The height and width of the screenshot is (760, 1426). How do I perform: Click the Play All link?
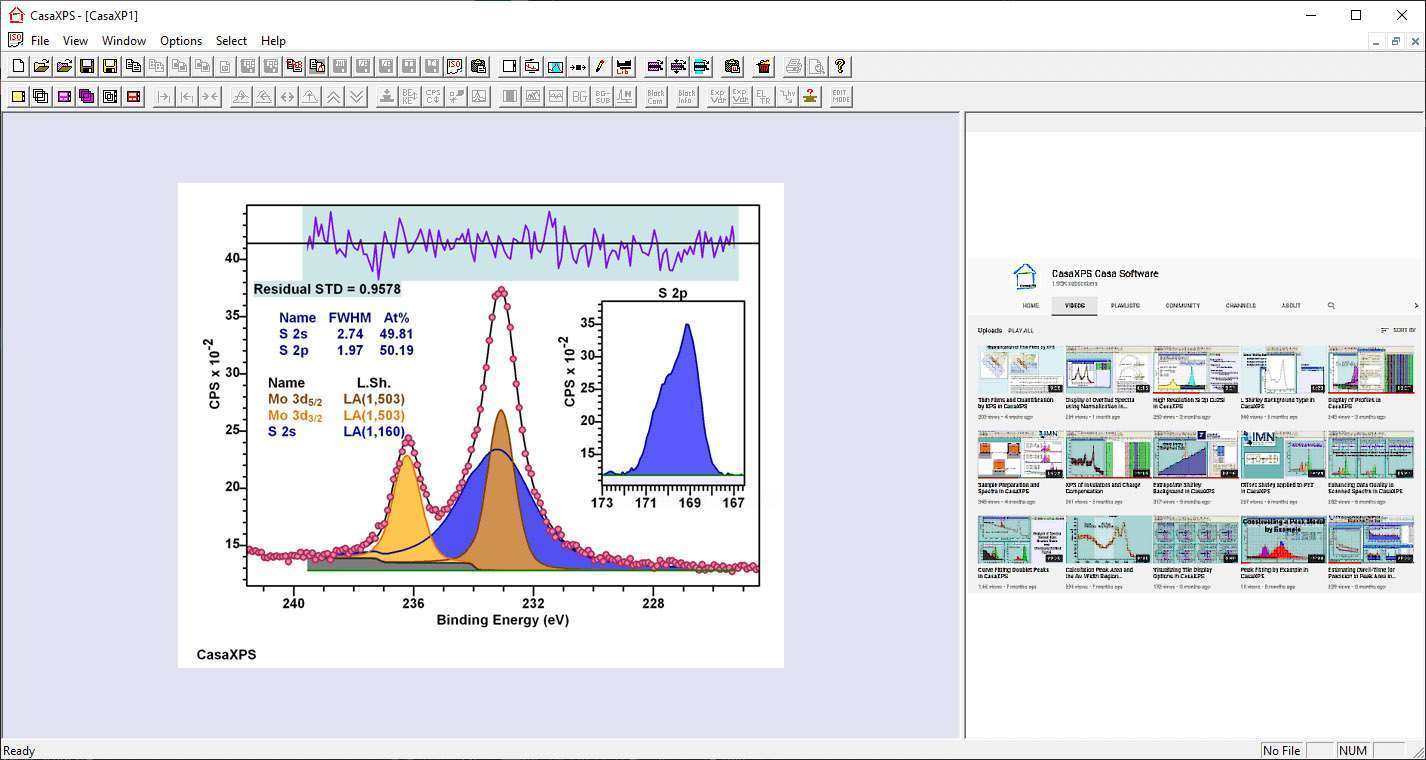point(1021,330)
